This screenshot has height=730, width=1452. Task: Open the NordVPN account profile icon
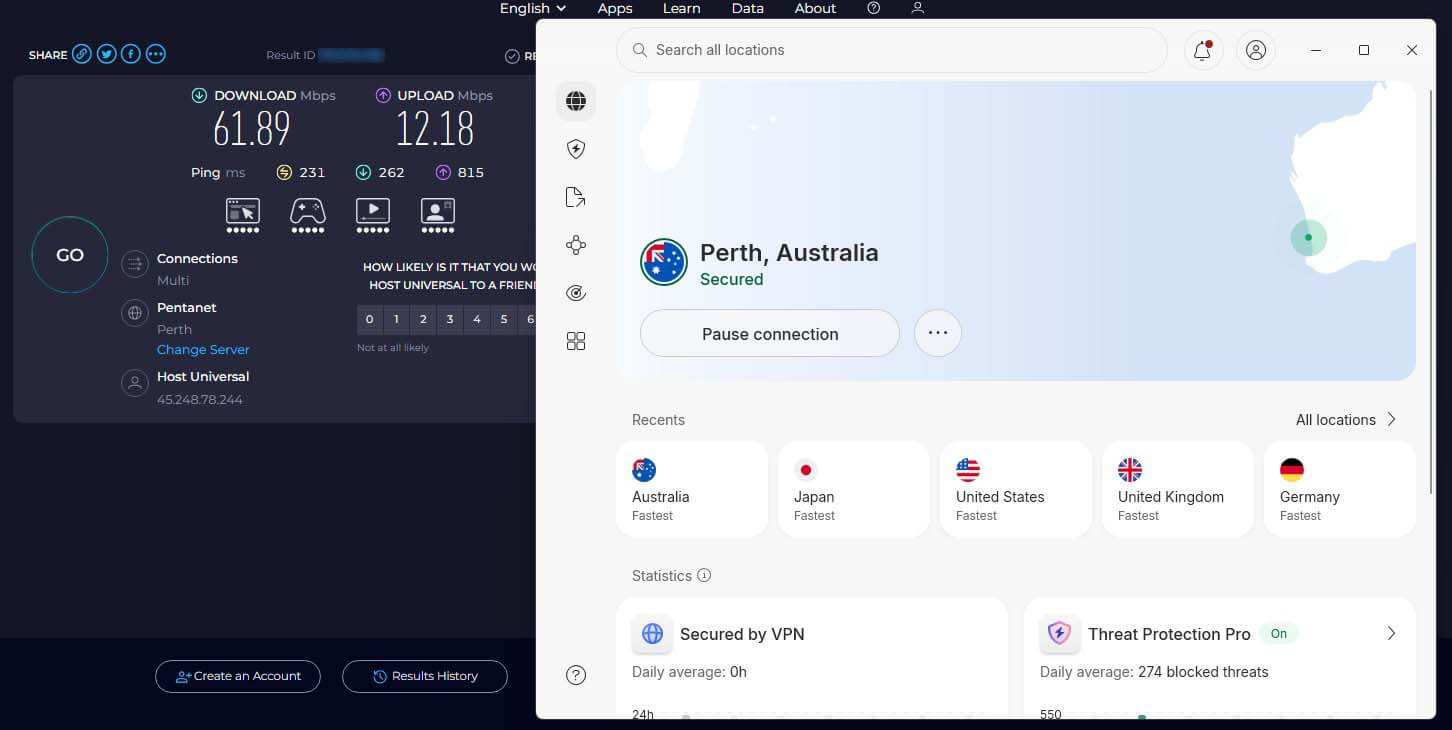coord(1256,50)
